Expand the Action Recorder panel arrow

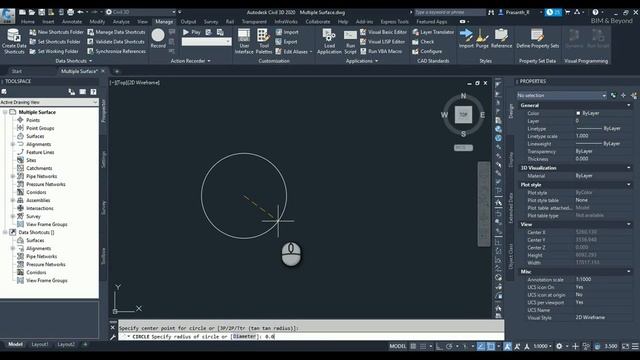point(209,61)
